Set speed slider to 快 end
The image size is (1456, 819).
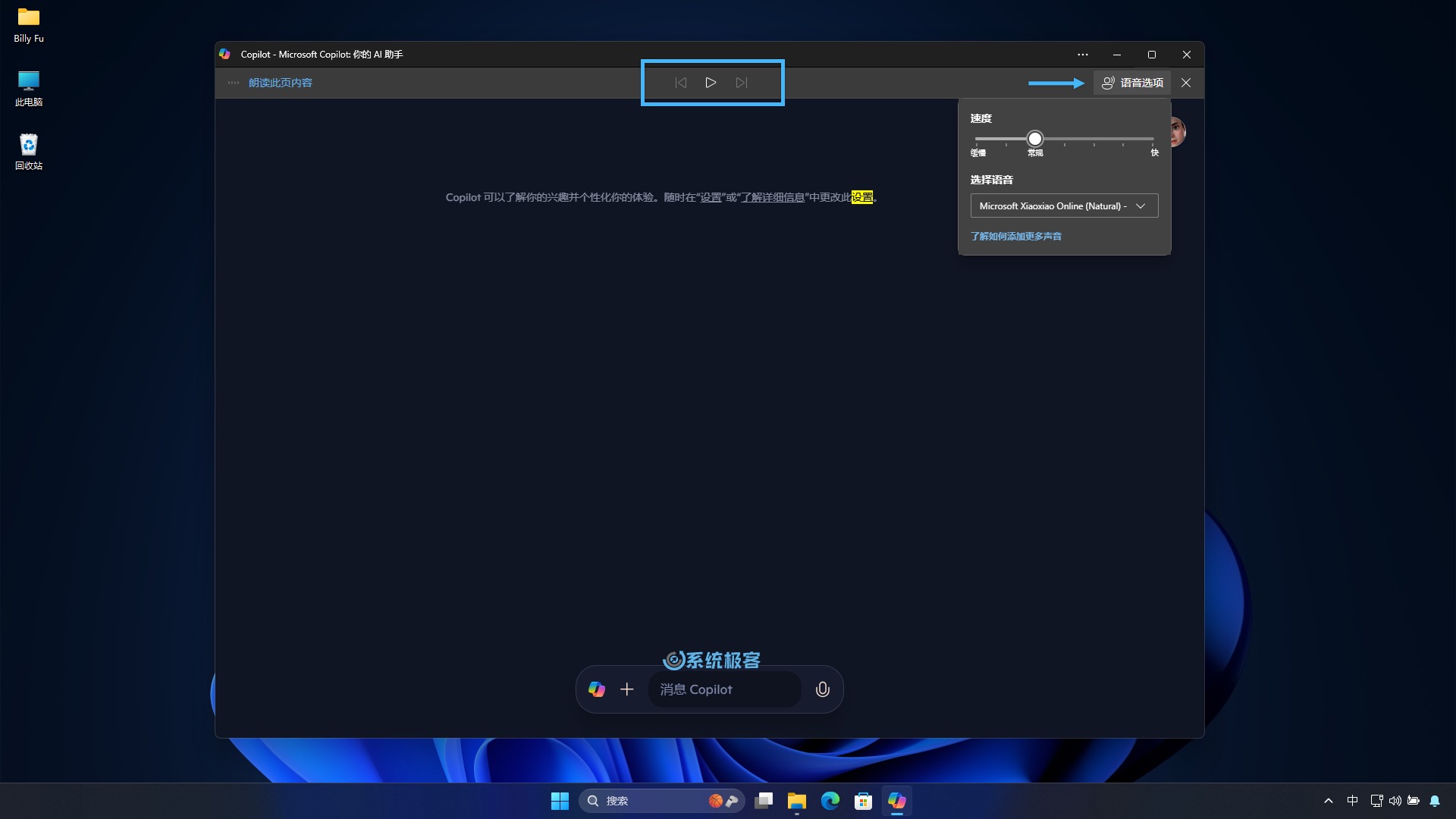pyautogui.click(x=1153, y=139)
